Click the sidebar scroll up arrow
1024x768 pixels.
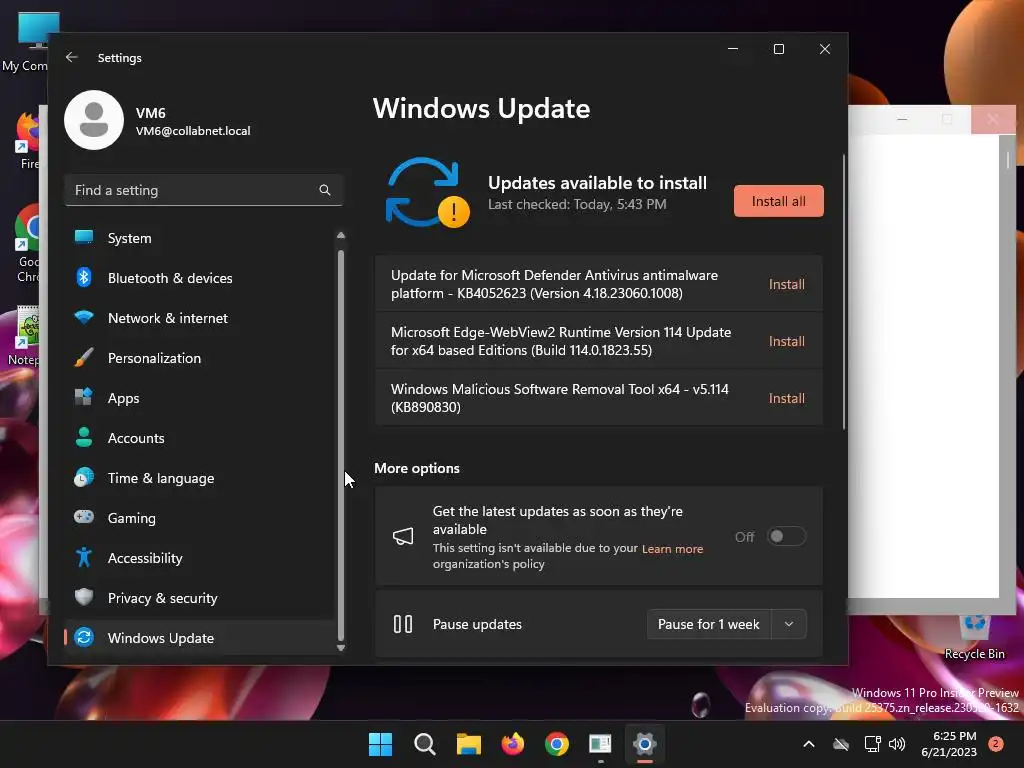point(340,235)
